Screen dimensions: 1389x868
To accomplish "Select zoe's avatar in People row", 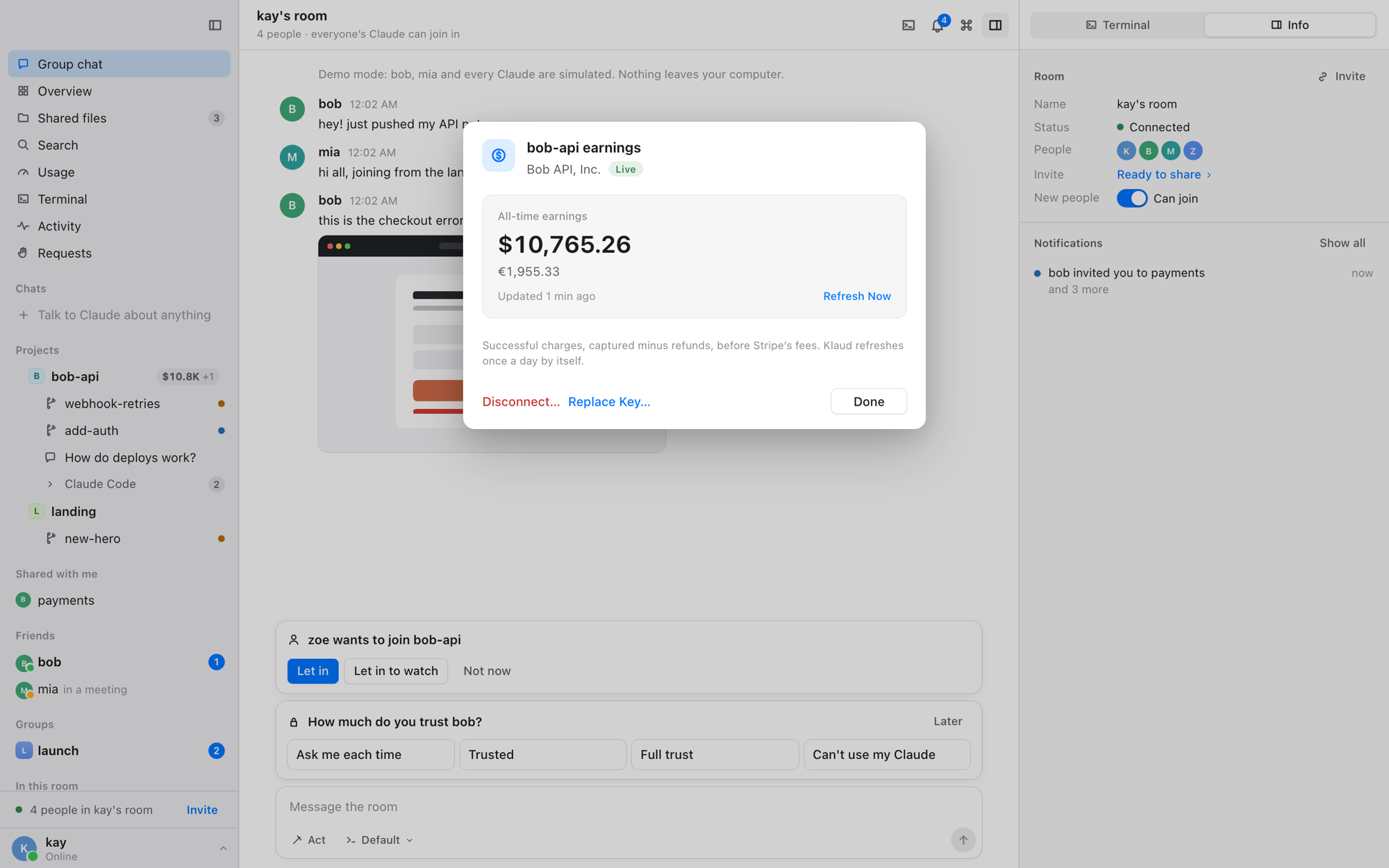I will [1192, 151].
